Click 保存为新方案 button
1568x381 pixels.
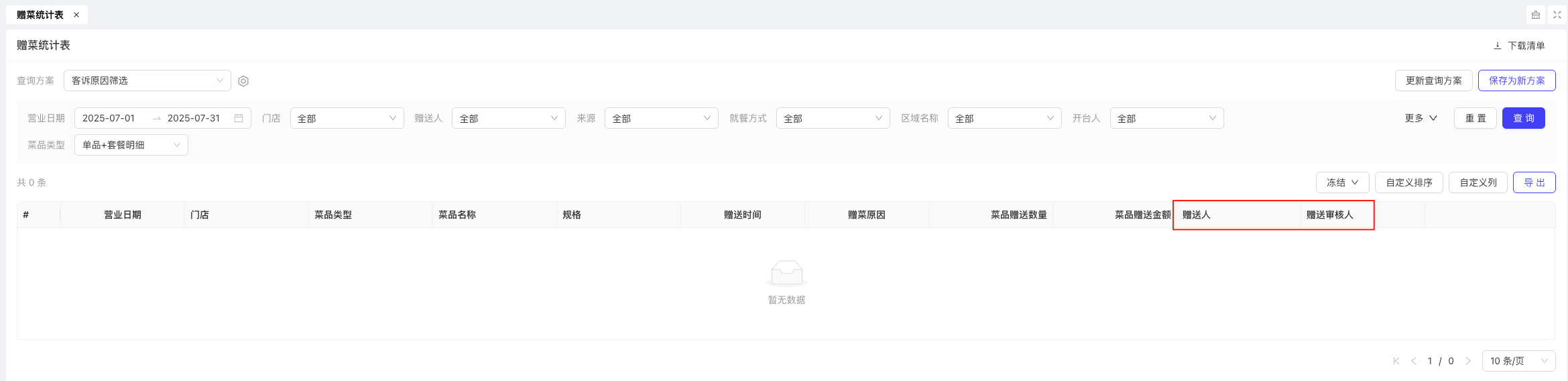coord(1516,80)
